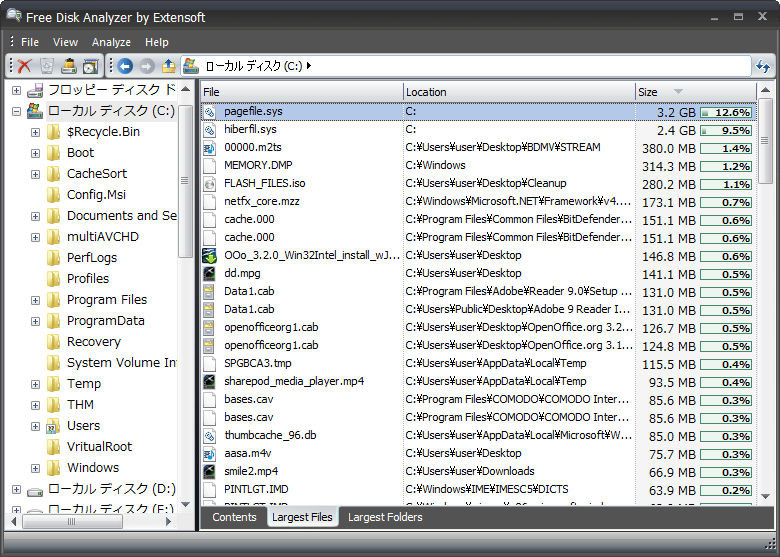Click the dd.mpg video file icon
The image size is (780, 557).
click(209, 274)
